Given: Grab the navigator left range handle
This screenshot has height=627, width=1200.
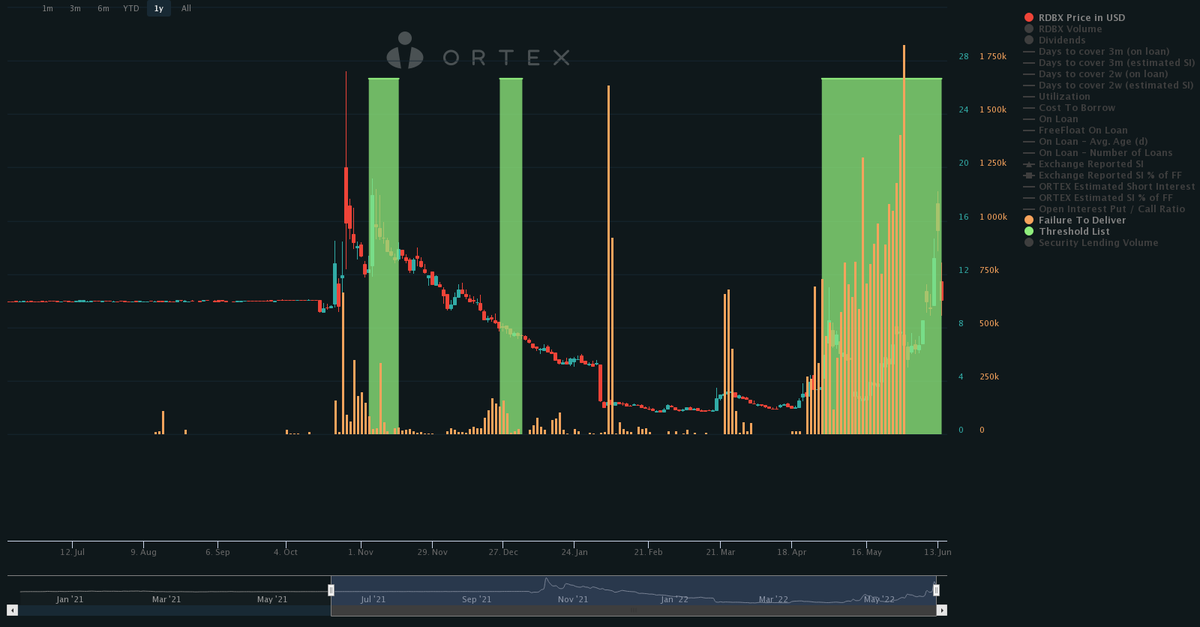Looking at the screenshot, I should click(x=331, y=590).
